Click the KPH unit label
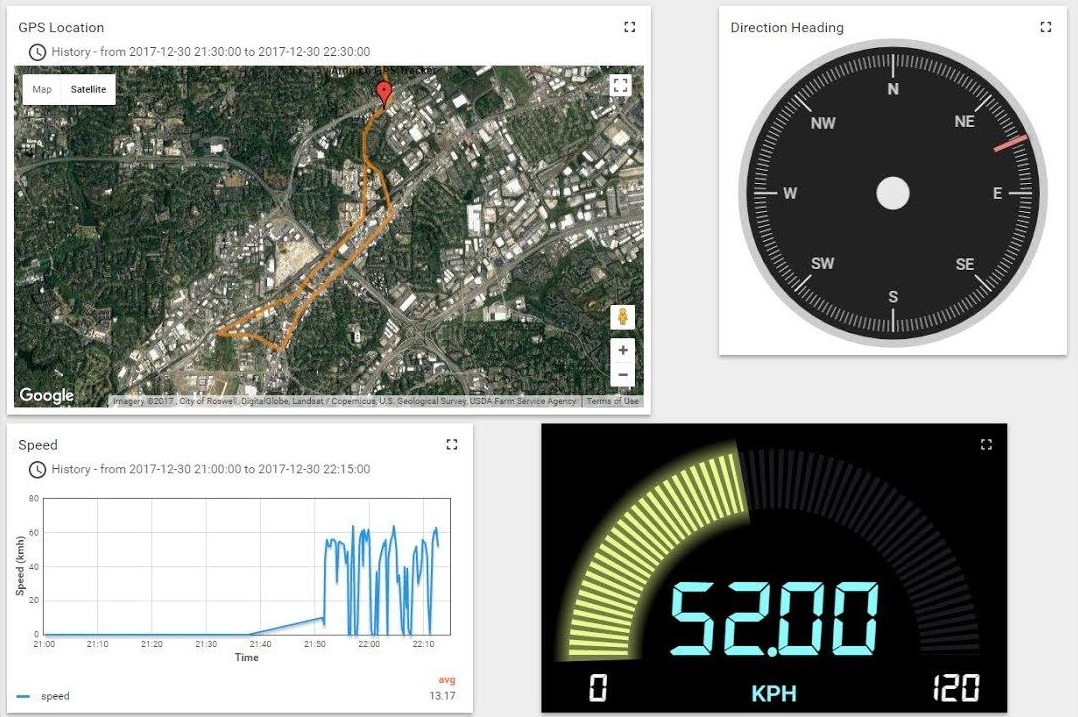The width and height of the screenshot is (1078, 717). click(774, 693)
